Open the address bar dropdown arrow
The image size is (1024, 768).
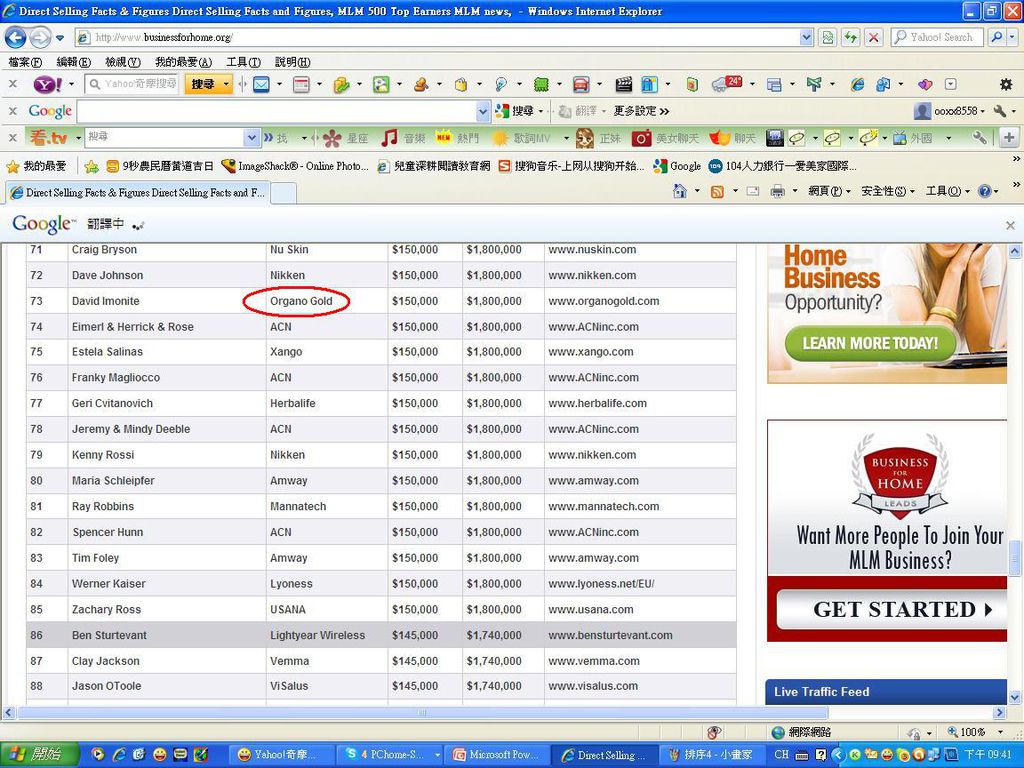click(807, 37)
